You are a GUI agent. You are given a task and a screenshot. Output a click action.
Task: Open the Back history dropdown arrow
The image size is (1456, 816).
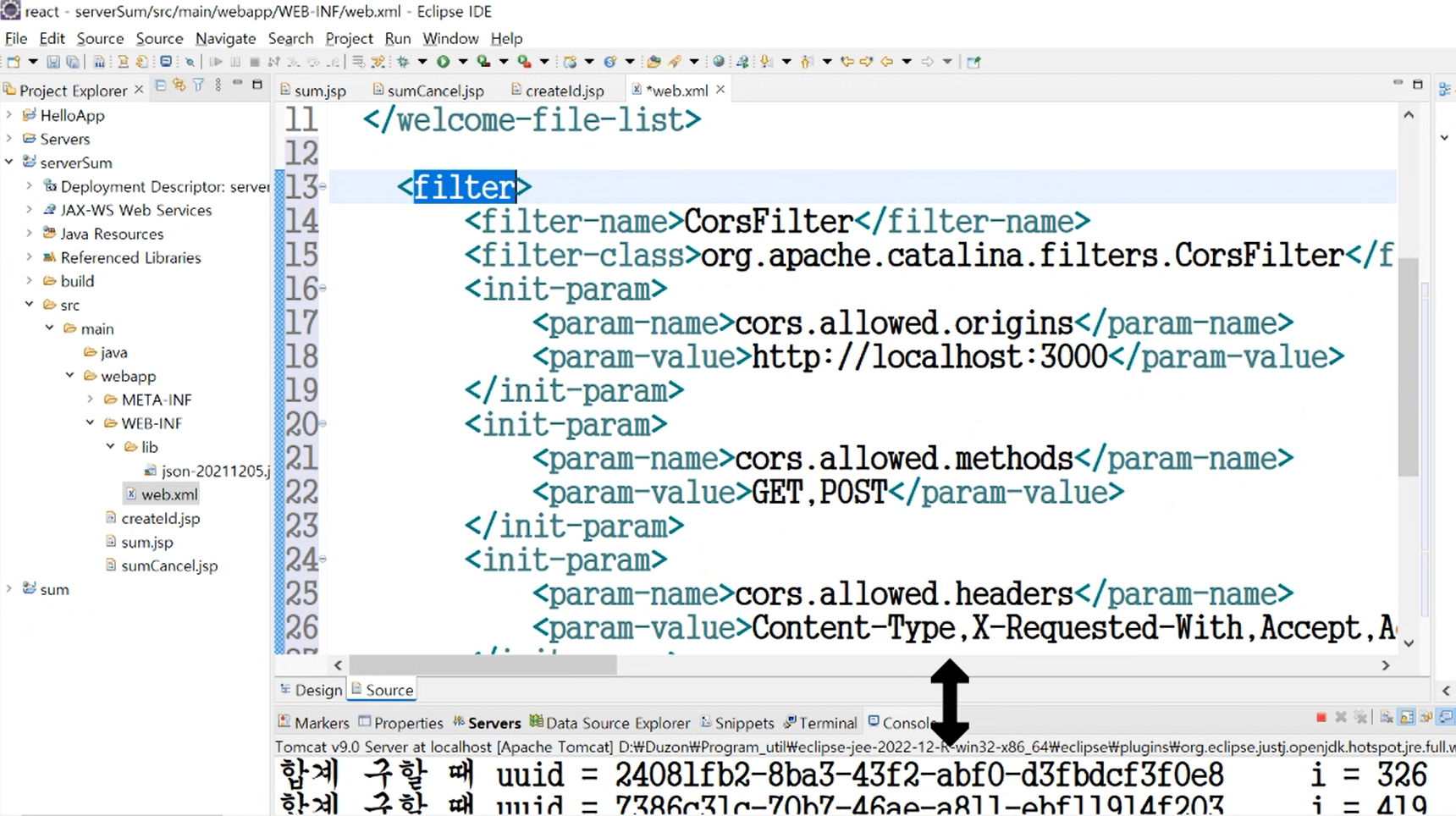click(907, 62)
